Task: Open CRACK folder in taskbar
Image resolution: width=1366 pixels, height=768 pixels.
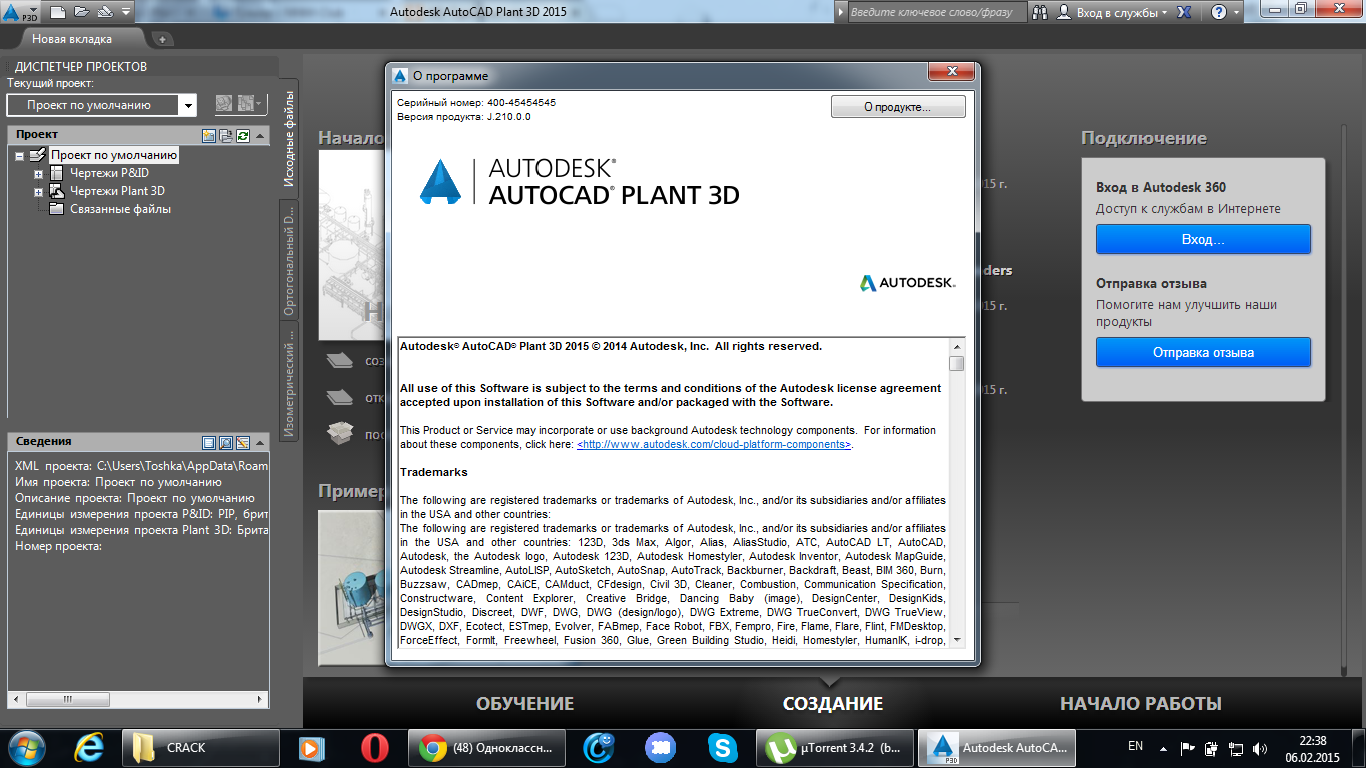Action: point(200,747)
